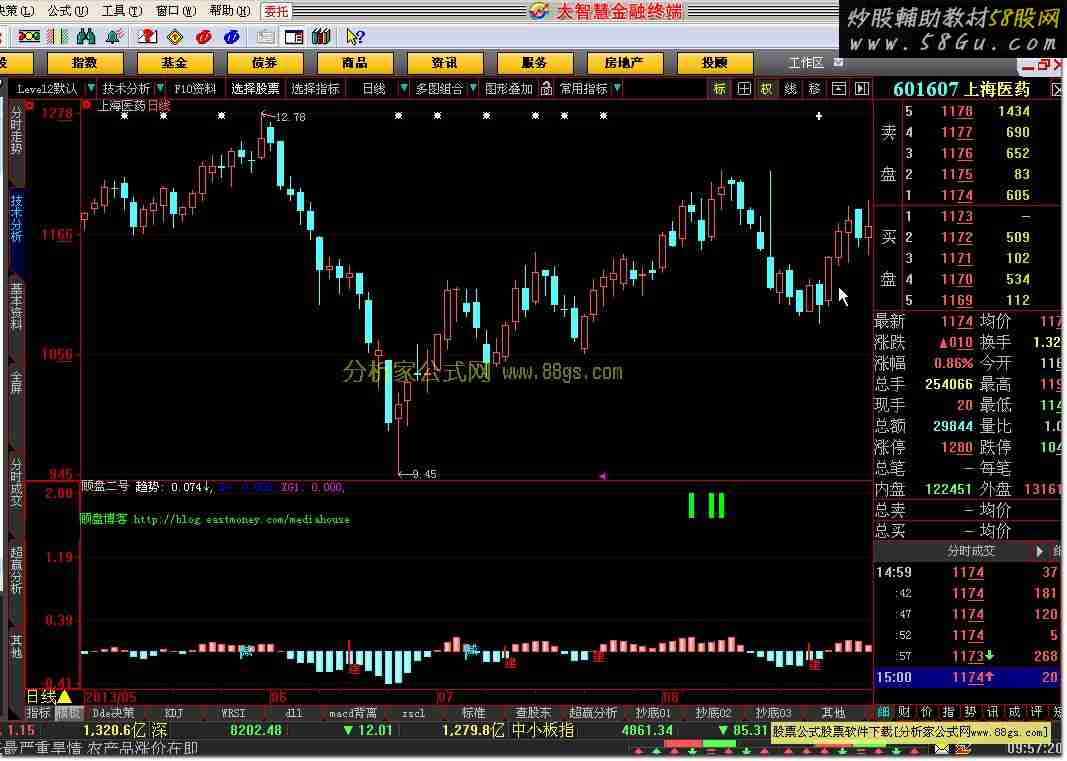The height and width of the screenshot is (761, 1067).
Task: Click the 委托 trade button
Action: (x=276, y=11)
